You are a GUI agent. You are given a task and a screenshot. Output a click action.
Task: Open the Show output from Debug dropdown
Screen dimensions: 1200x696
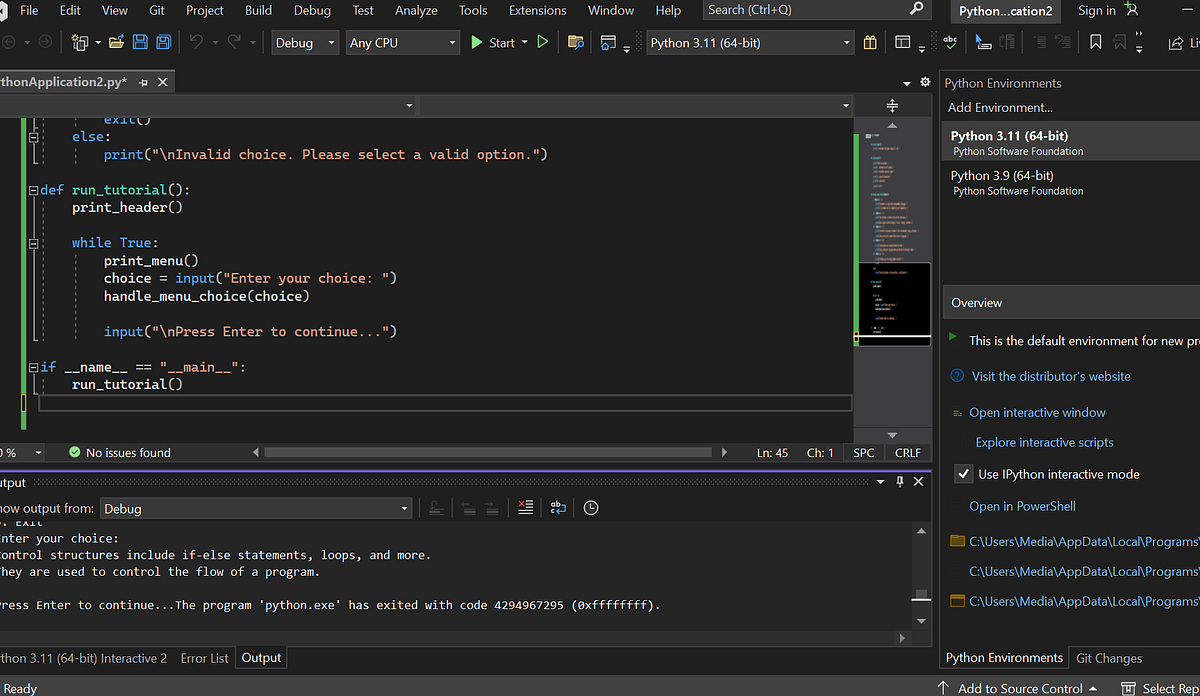404,508
